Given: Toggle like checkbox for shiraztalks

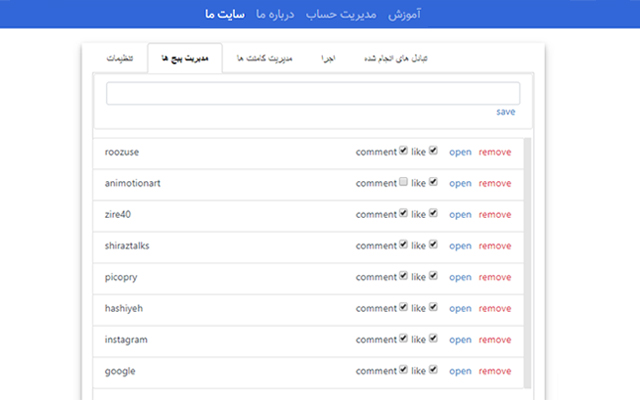Looking at the screenshot, I should 433,245.
